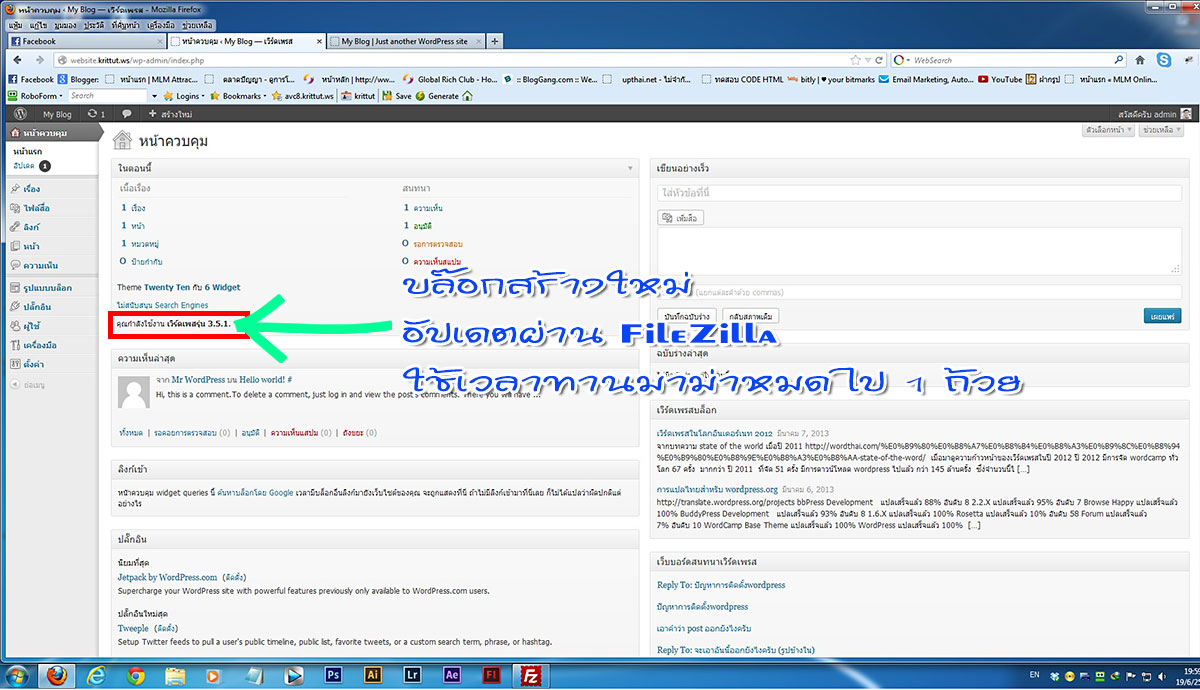The width and height of the screenshot is (1200, 690).
Task: Open the history menu ประวัติ
Action: point(93,26)
